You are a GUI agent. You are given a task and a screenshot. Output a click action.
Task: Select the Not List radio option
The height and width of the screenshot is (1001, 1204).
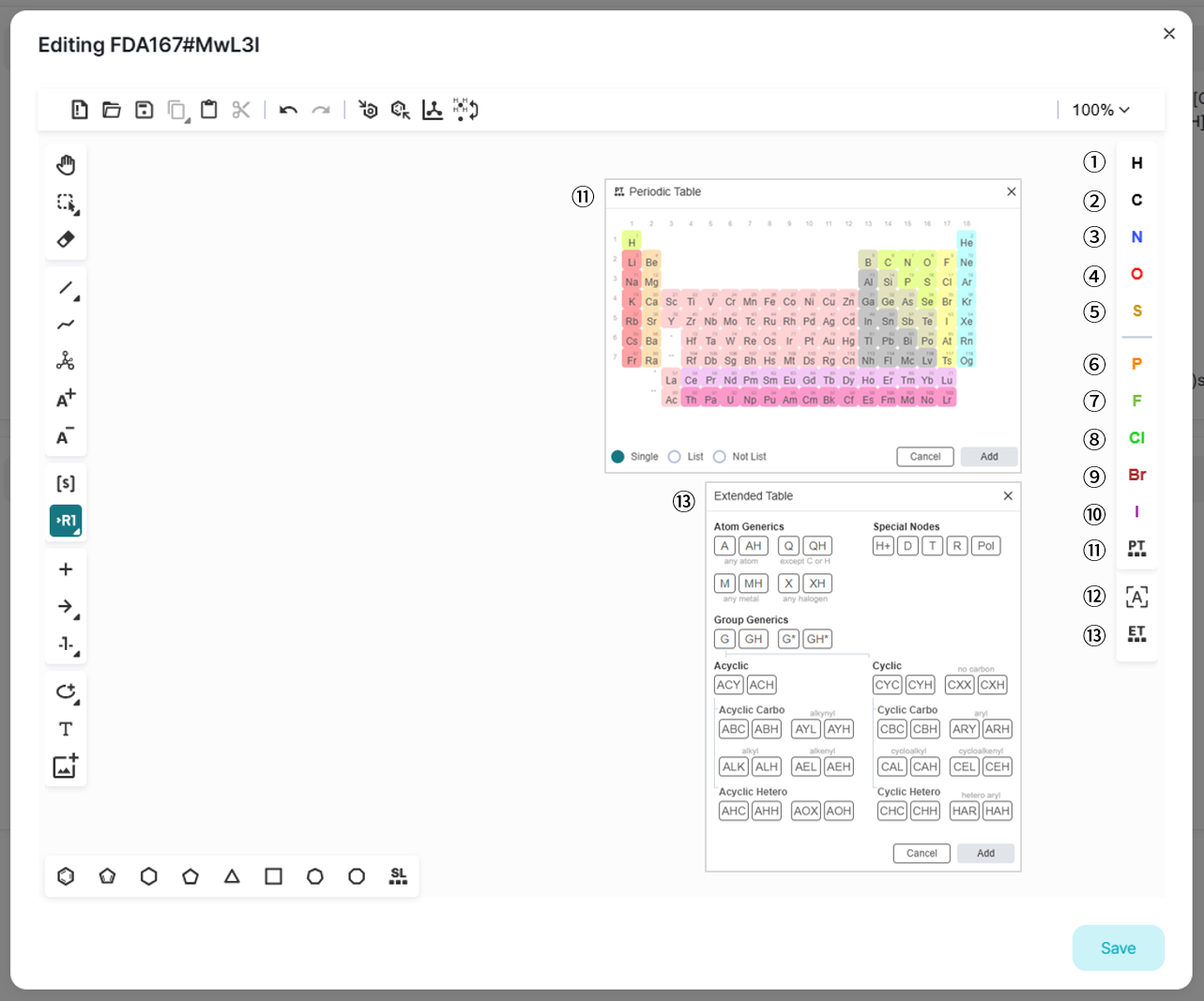tap(720, 457)
